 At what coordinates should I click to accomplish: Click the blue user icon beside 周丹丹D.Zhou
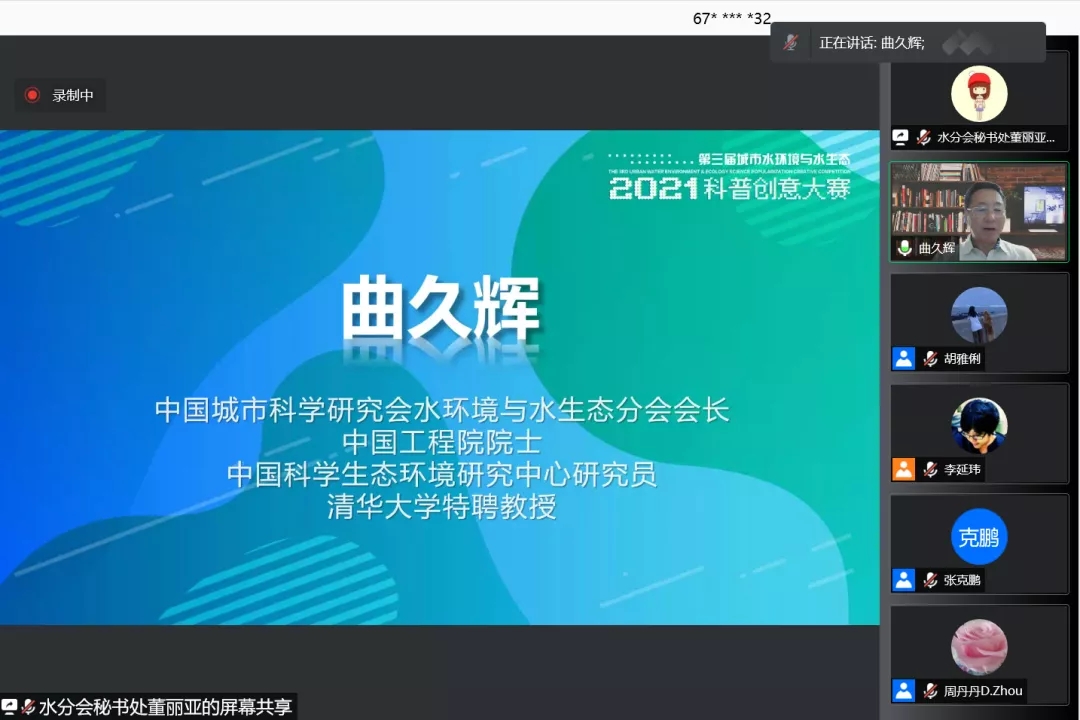[x=903, y=690]
